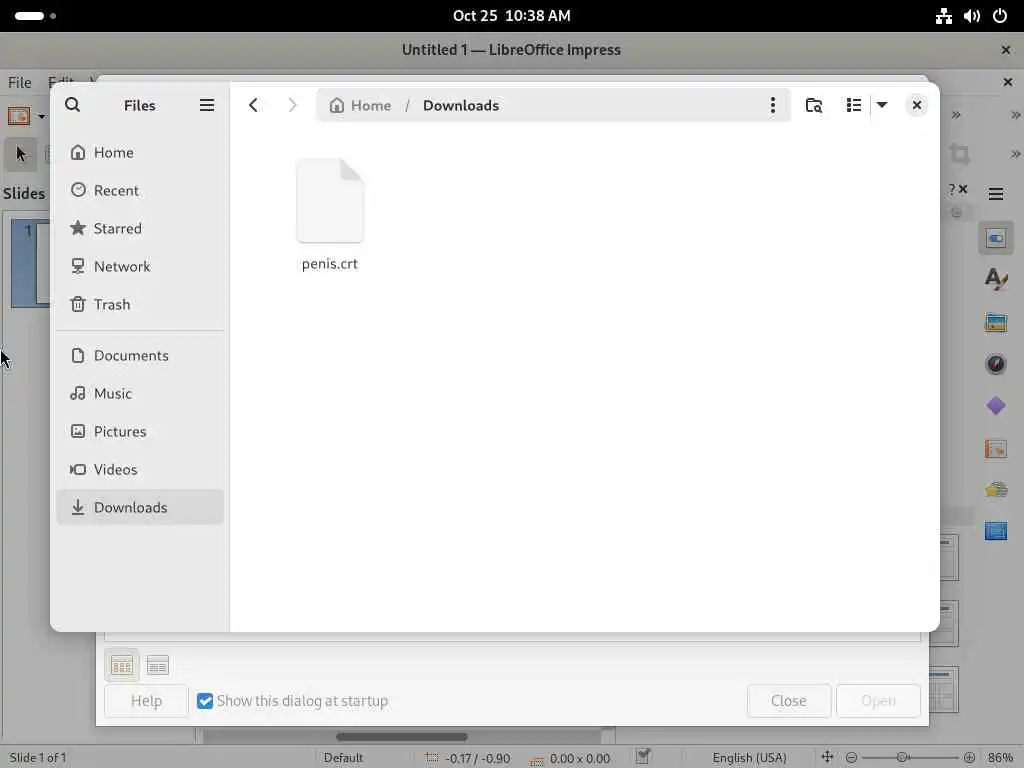Click the 86% zoom level
Image resolution: width=1024 pixels, height=768 pixels.
pyautogui.click(x=999, y=758)
